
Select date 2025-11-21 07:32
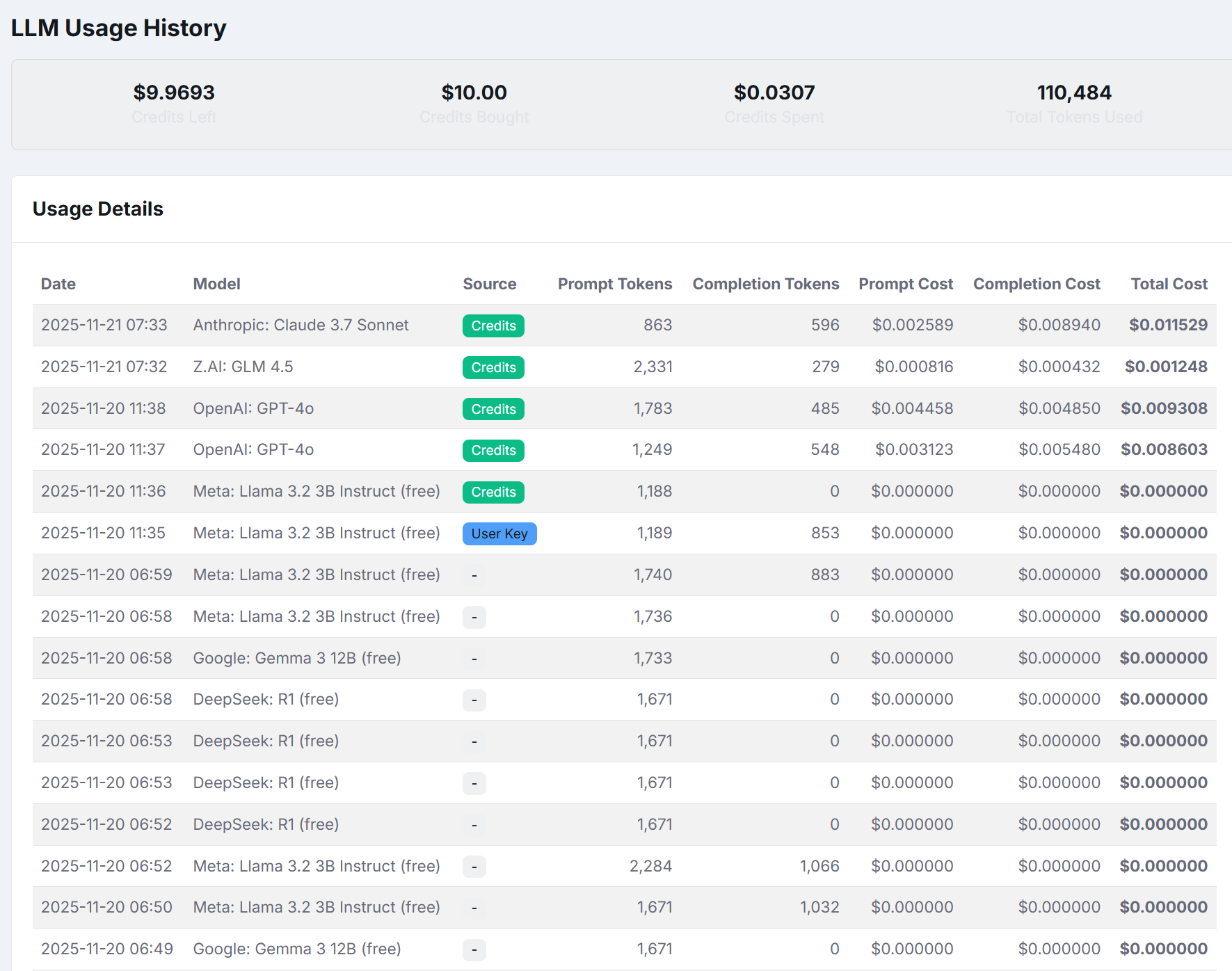104,367
